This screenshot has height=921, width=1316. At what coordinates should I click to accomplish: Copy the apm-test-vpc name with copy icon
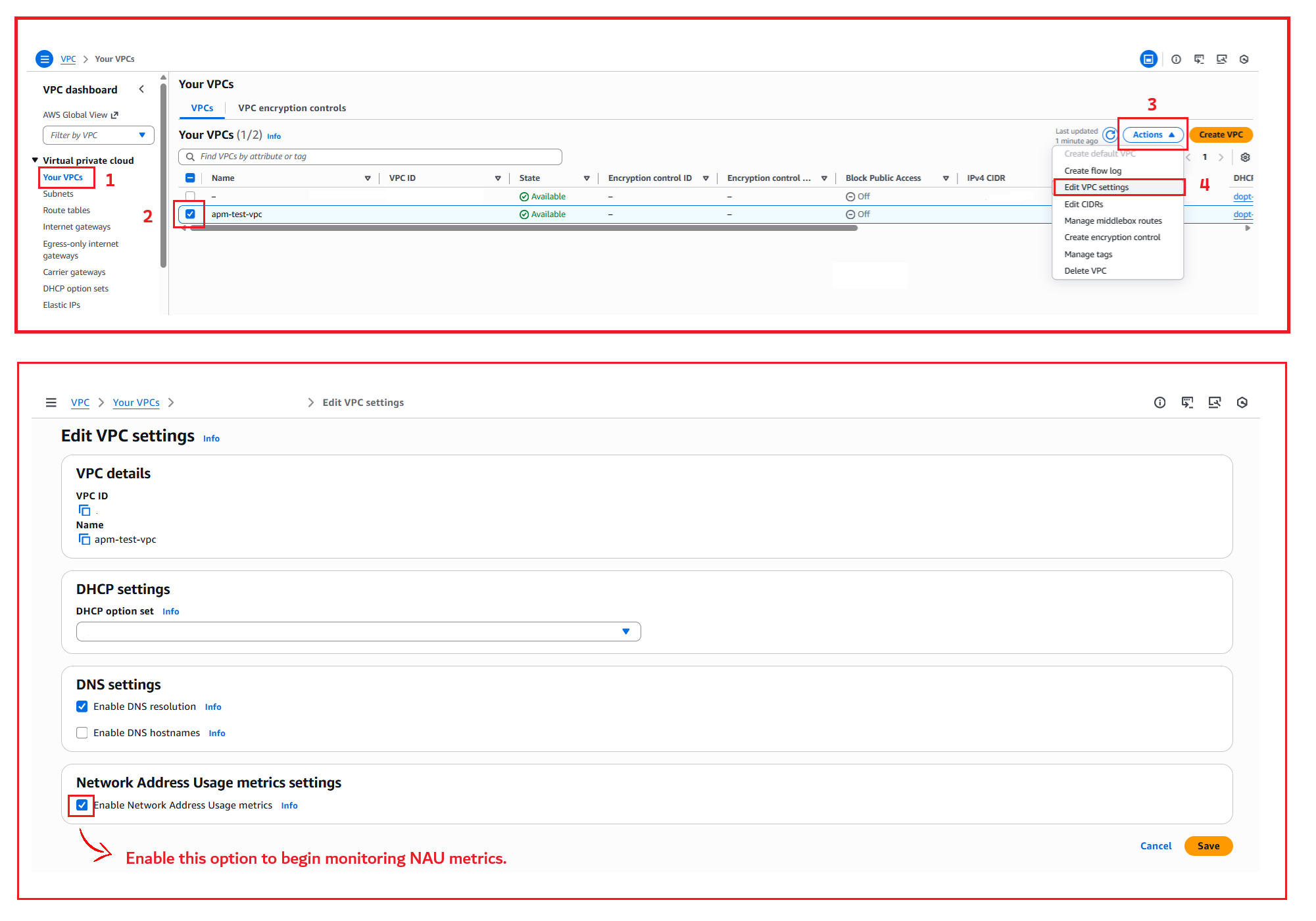coord(84,539)
